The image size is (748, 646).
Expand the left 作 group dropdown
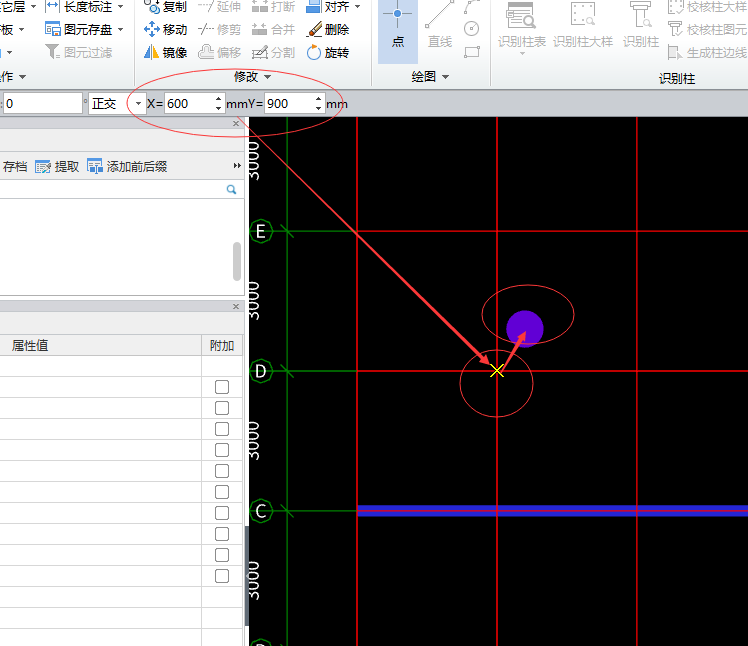click(22, 77)
